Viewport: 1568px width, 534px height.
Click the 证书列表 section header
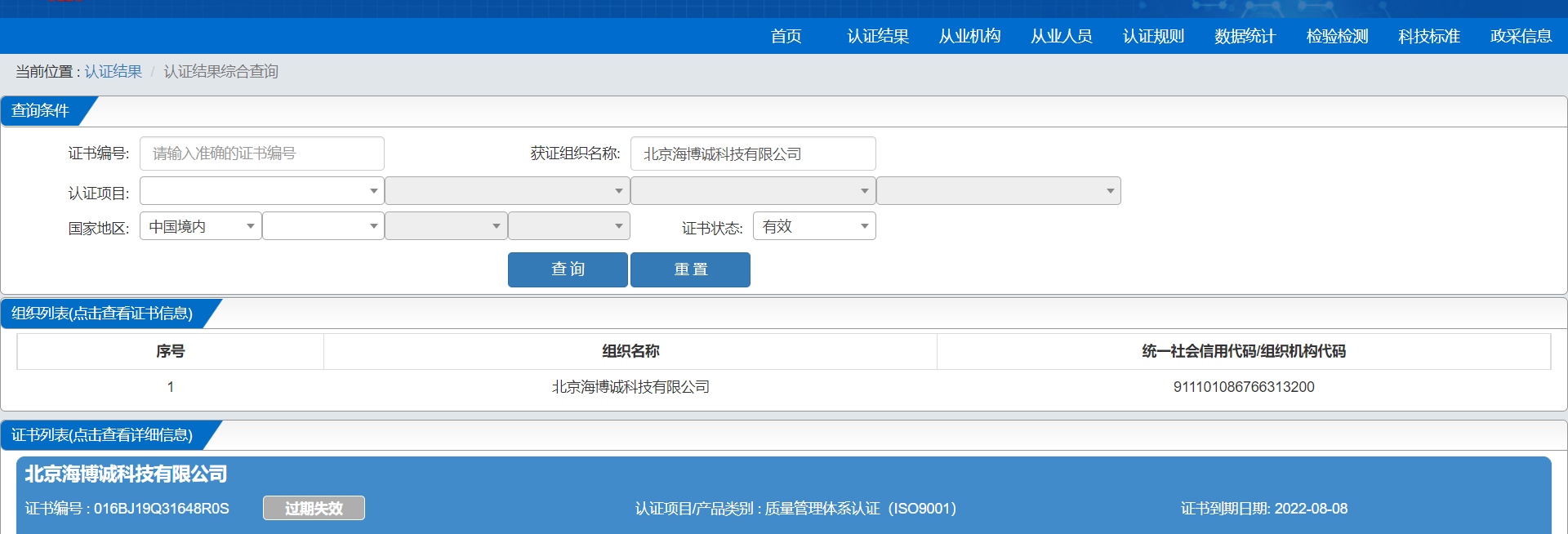[102, 435]
